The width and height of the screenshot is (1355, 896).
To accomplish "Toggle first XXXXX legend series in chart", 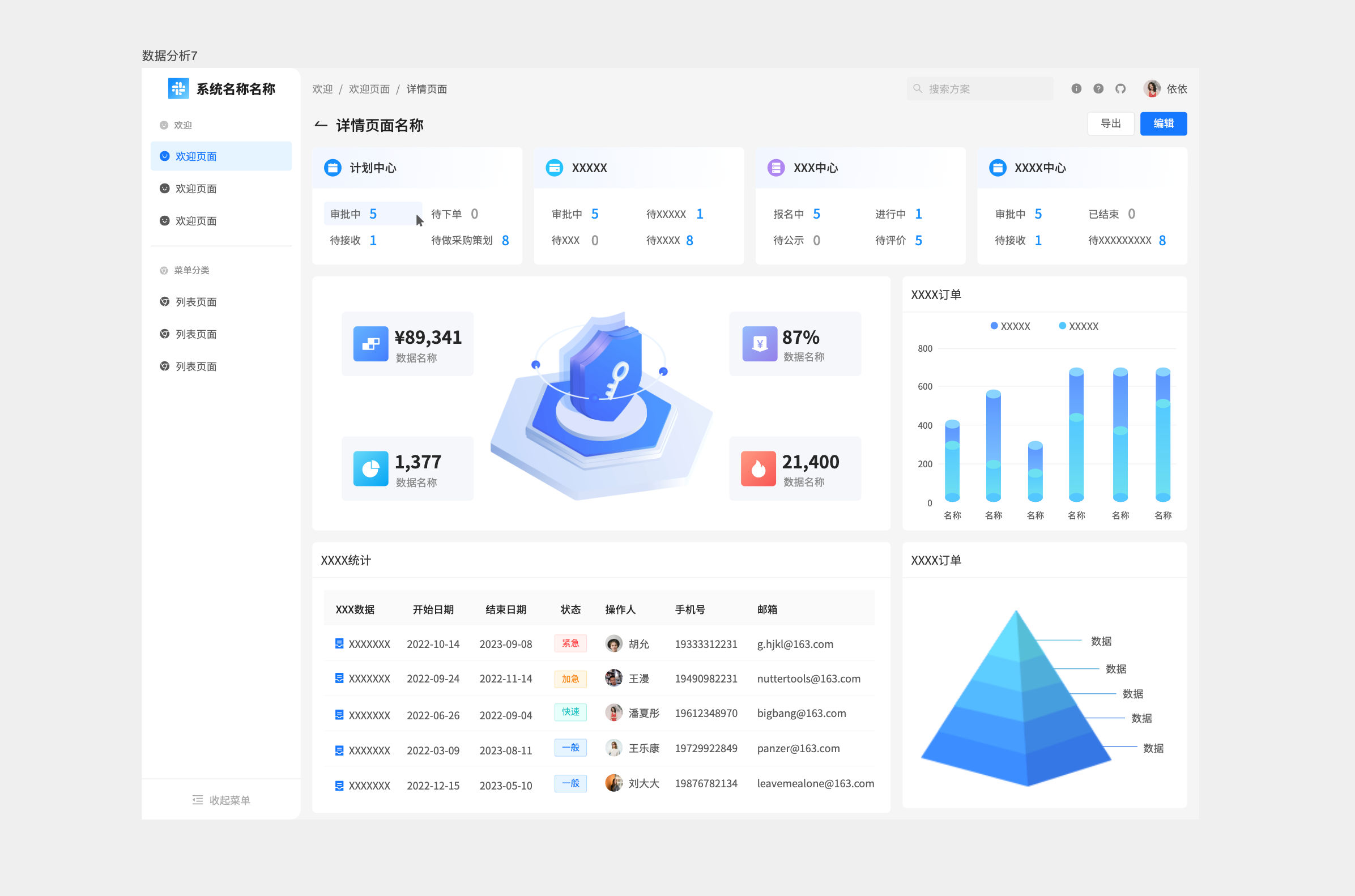I will [1009, 326].
